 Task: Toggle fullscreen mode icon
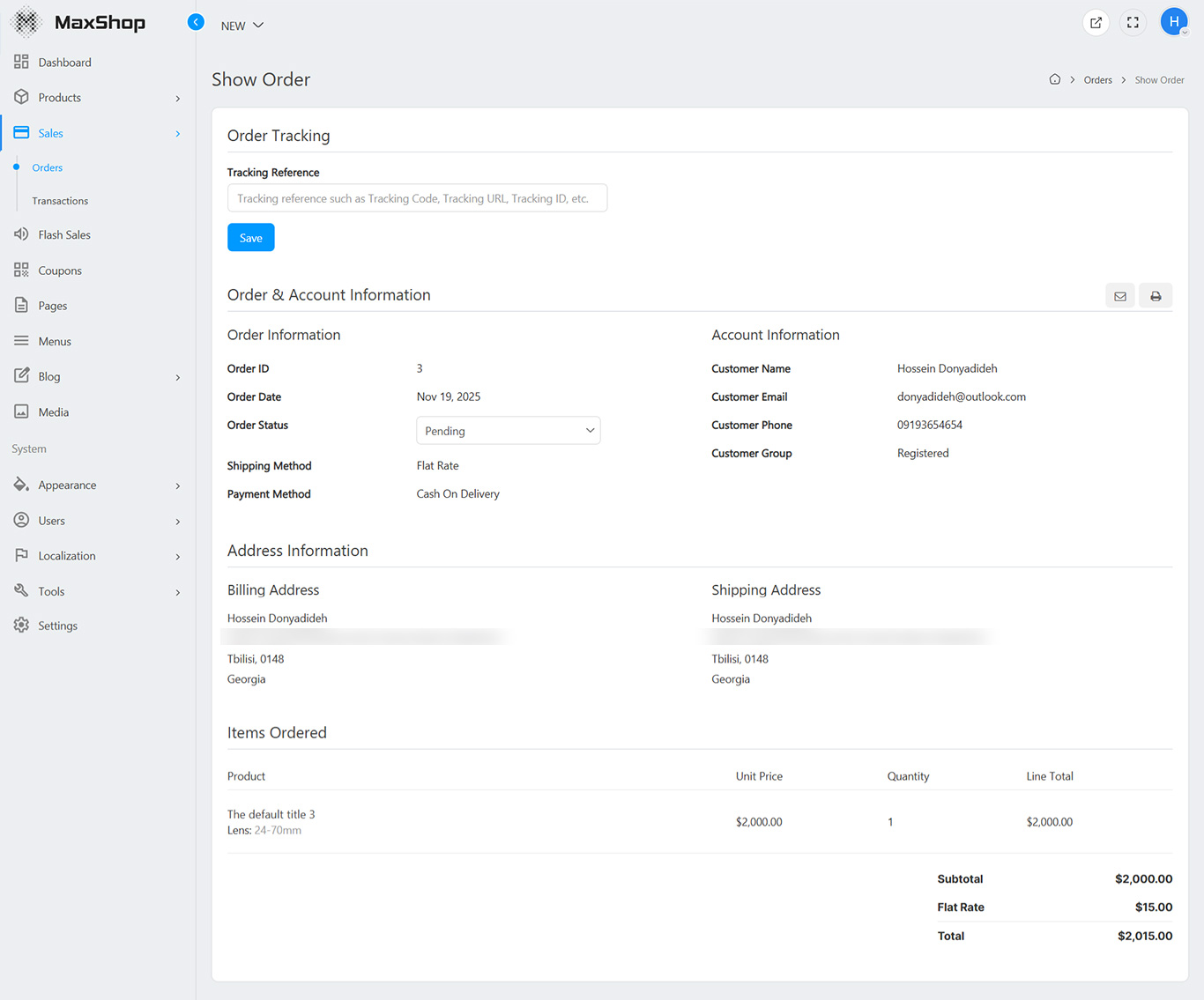1133,23
